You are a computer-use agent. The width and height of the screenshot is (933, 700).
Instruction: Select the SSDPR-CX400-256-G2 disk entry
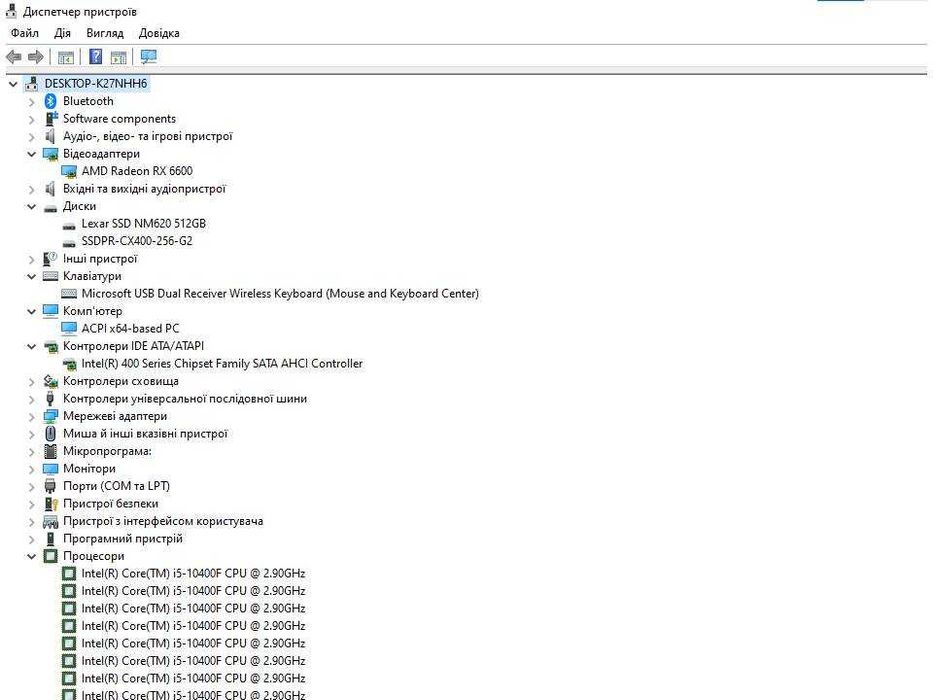137,241
